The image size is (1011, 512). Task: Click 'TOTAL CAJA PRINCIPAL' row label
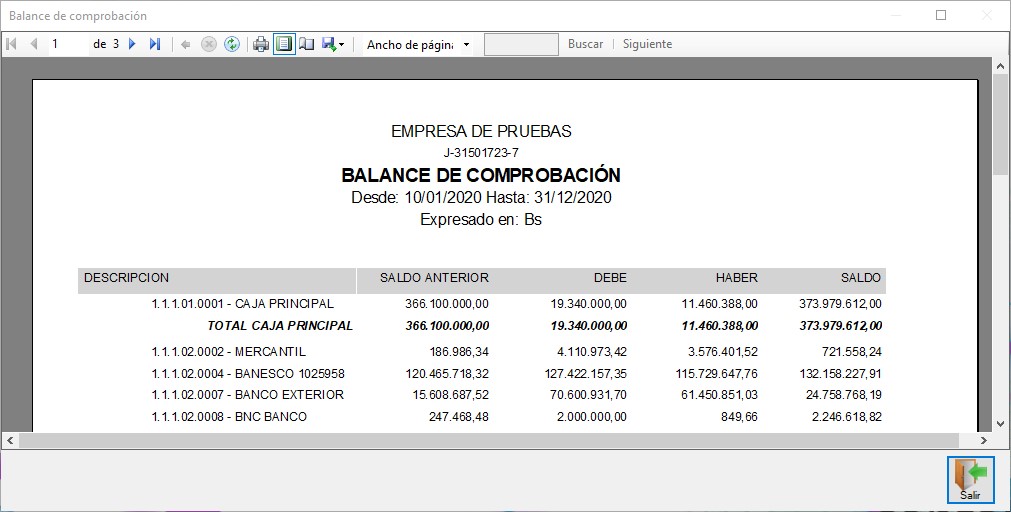(x=280, y=326)
